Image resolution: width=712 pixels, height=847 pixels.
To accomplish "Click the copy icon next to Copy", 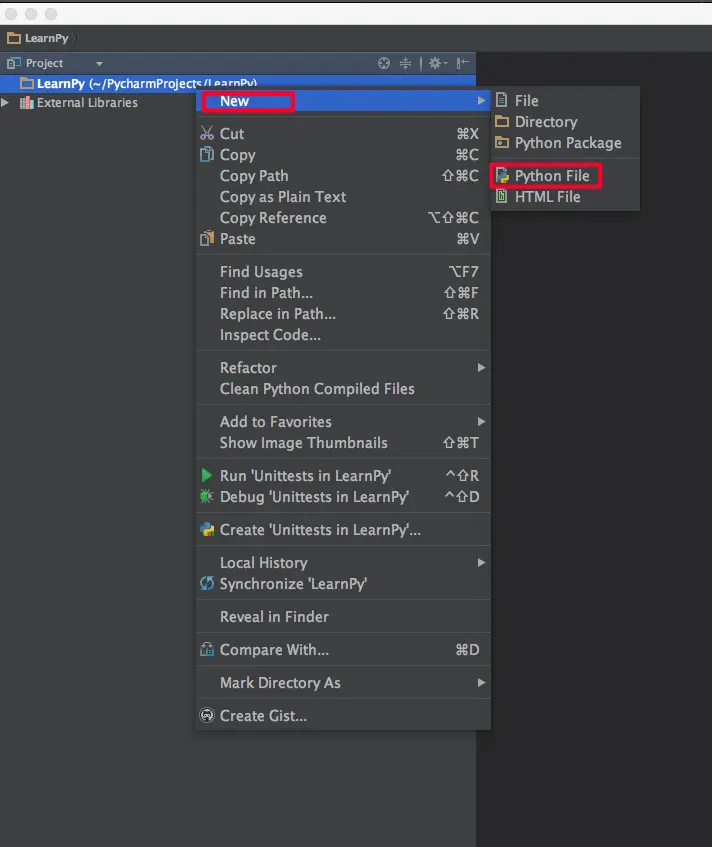I will 207,154.
